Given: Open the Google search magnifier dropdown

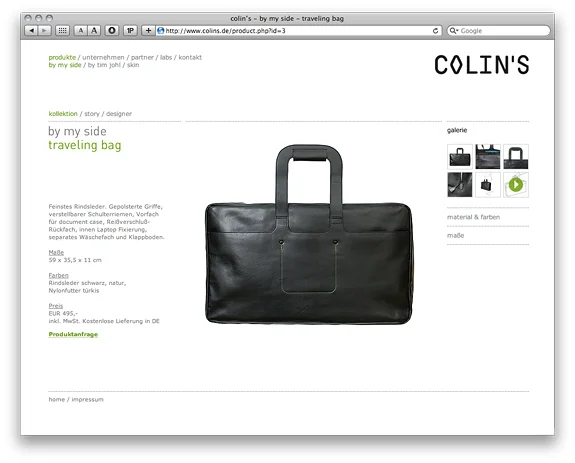Looking at the screenshot, I should pyautogui.click(x=454, y=31).
